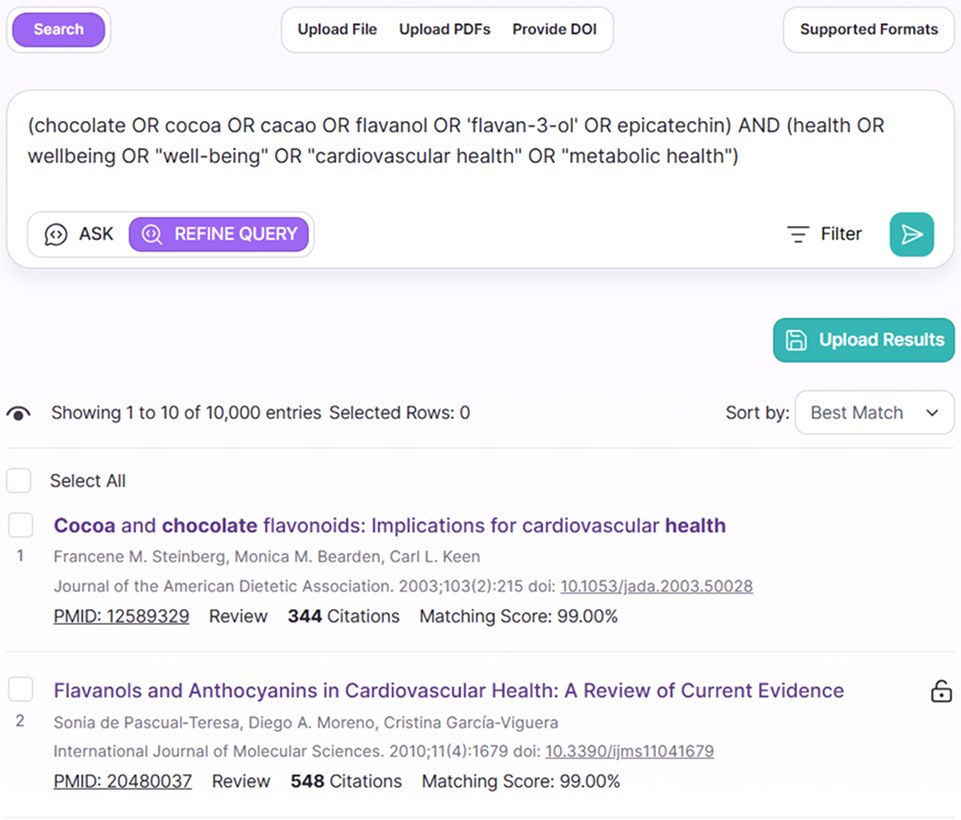Open DOI link 10.1053/jada.2003.50028
The width and height of the screenshot is (961, 820).
pyautogui.click(x=656, y=587)
